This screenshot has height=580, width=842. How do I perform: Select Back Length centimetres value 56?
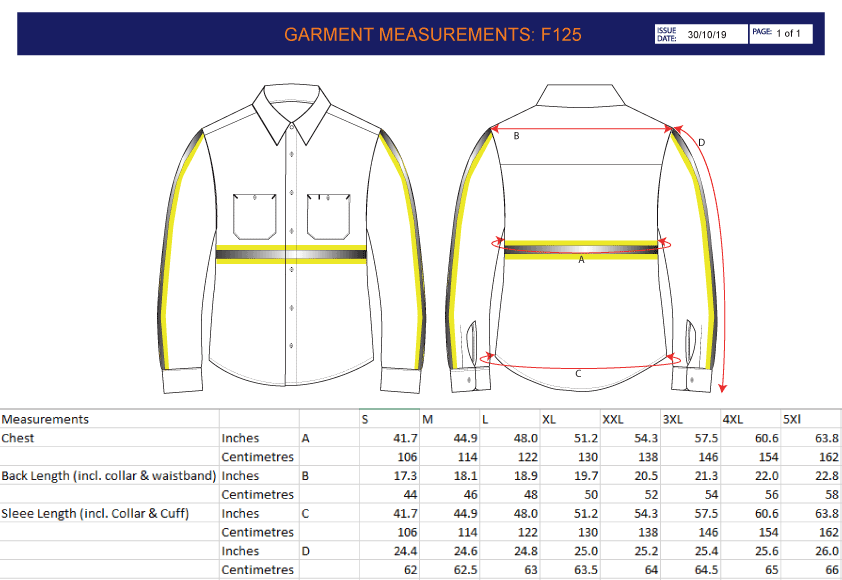[x=771, y=494]
